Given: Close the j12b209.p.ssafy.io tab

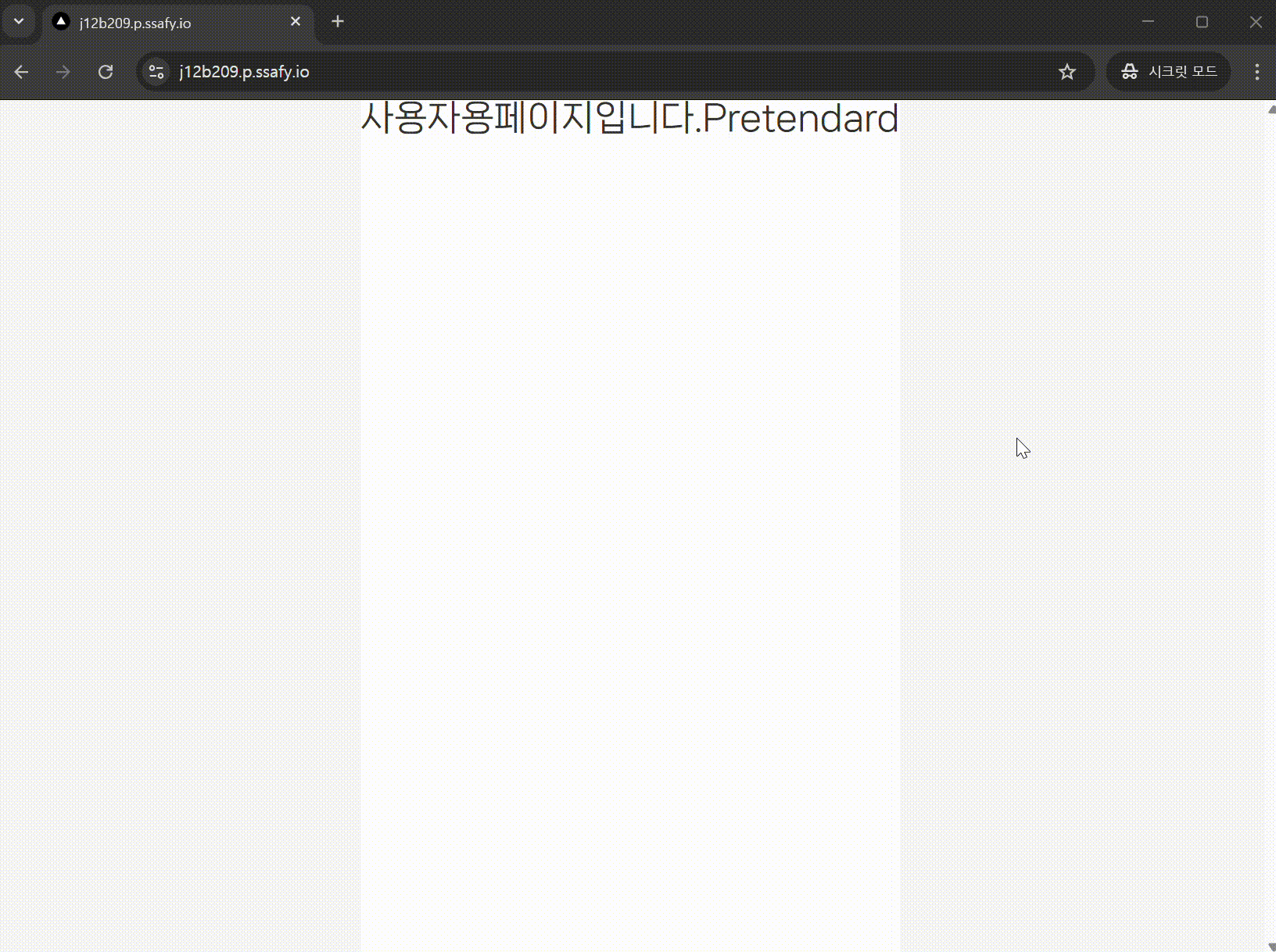Looking at the screenshot, I should [296, 22].
